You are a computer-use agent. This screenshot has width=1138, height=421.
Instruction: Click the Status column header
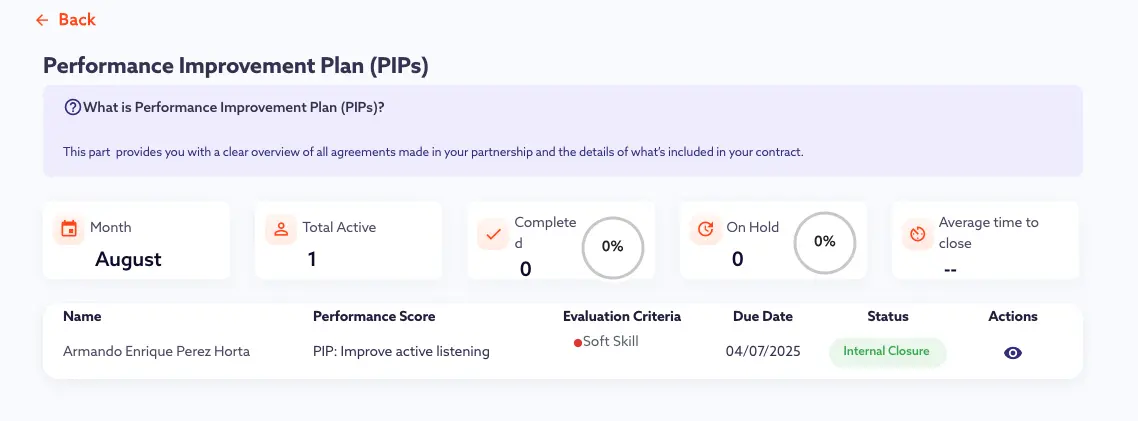[887, 316]
